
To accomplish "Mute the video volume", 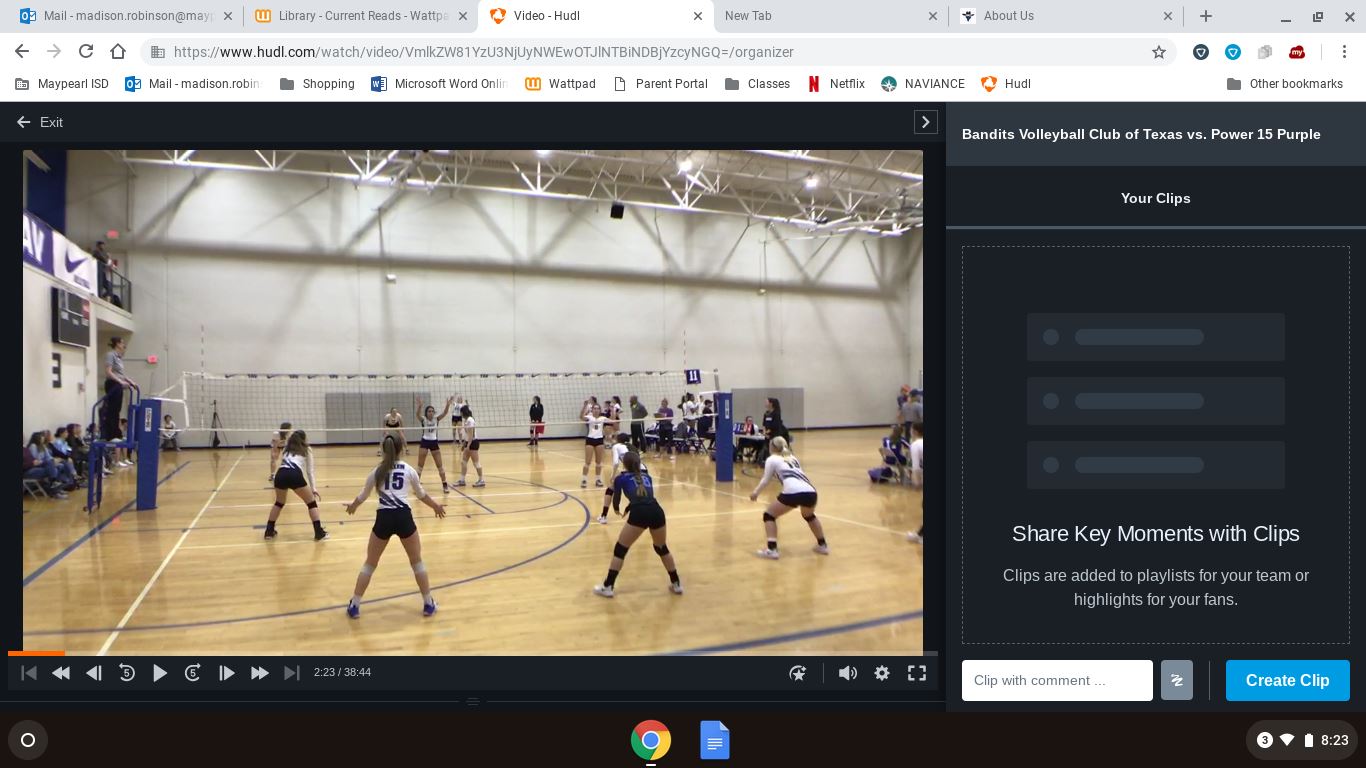I will pyautogui.click(x=847, y=673).
